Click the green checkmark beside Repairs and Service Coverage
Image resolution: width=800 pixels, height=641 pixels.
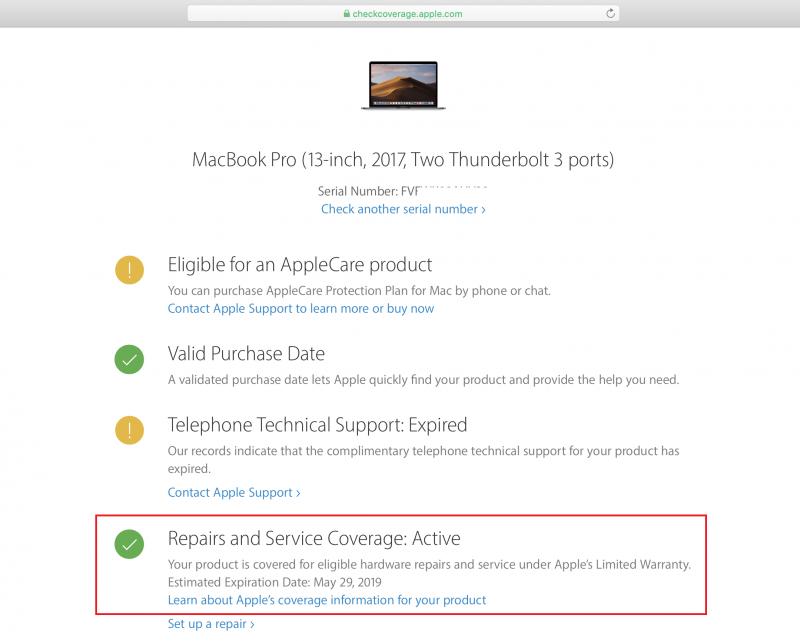[130, 544]
